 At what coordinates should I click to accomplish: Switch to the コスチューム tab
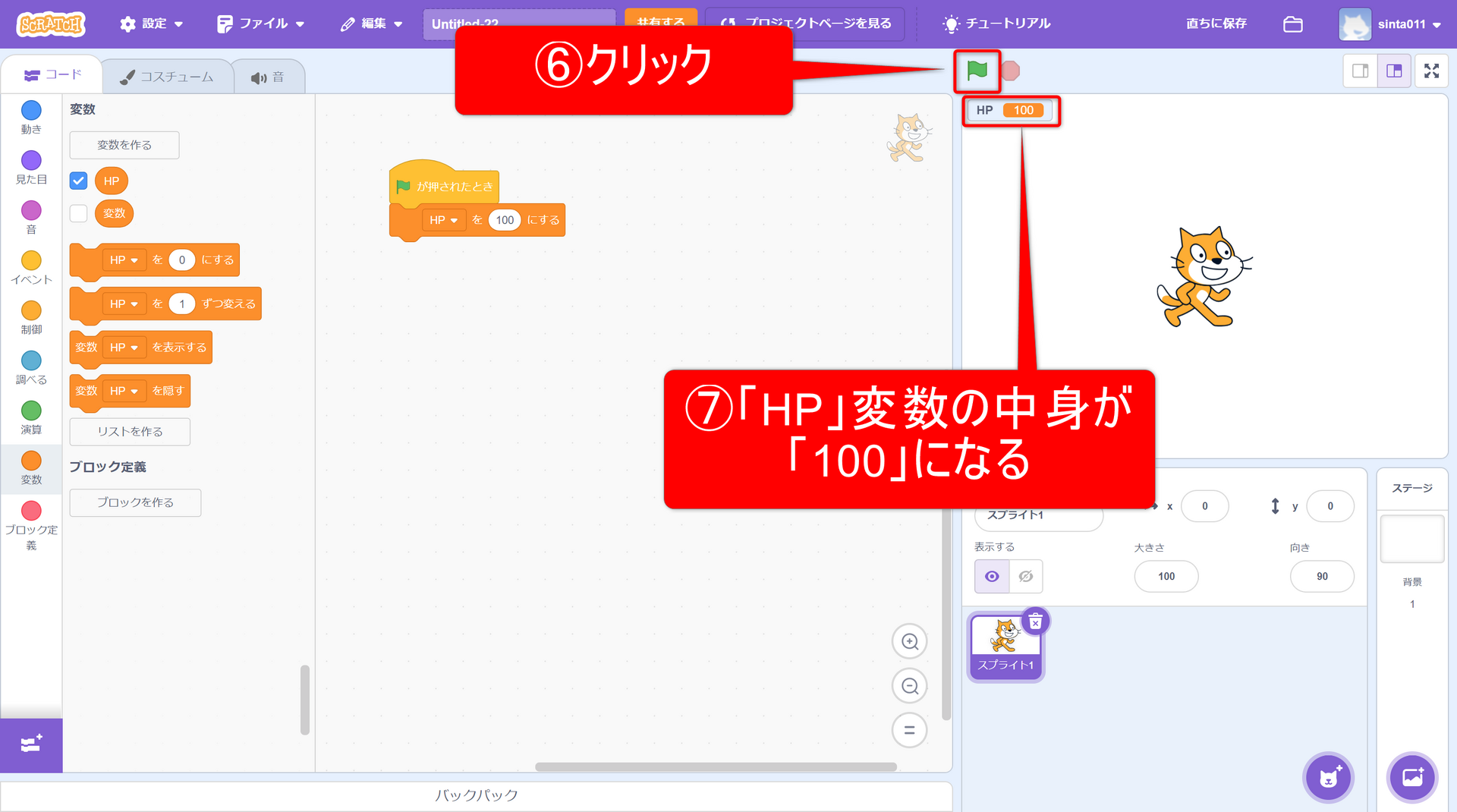(x=167, y=77)
